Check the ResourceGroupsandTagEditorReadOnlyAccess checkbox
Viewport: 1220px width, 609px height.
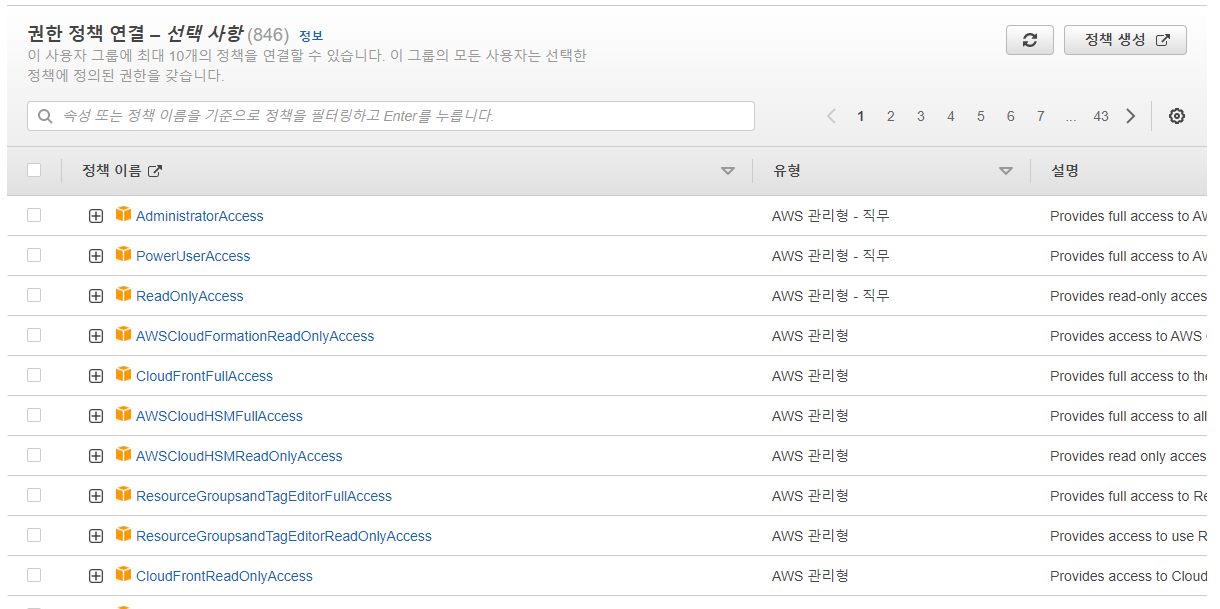click(x=34, y=535)
